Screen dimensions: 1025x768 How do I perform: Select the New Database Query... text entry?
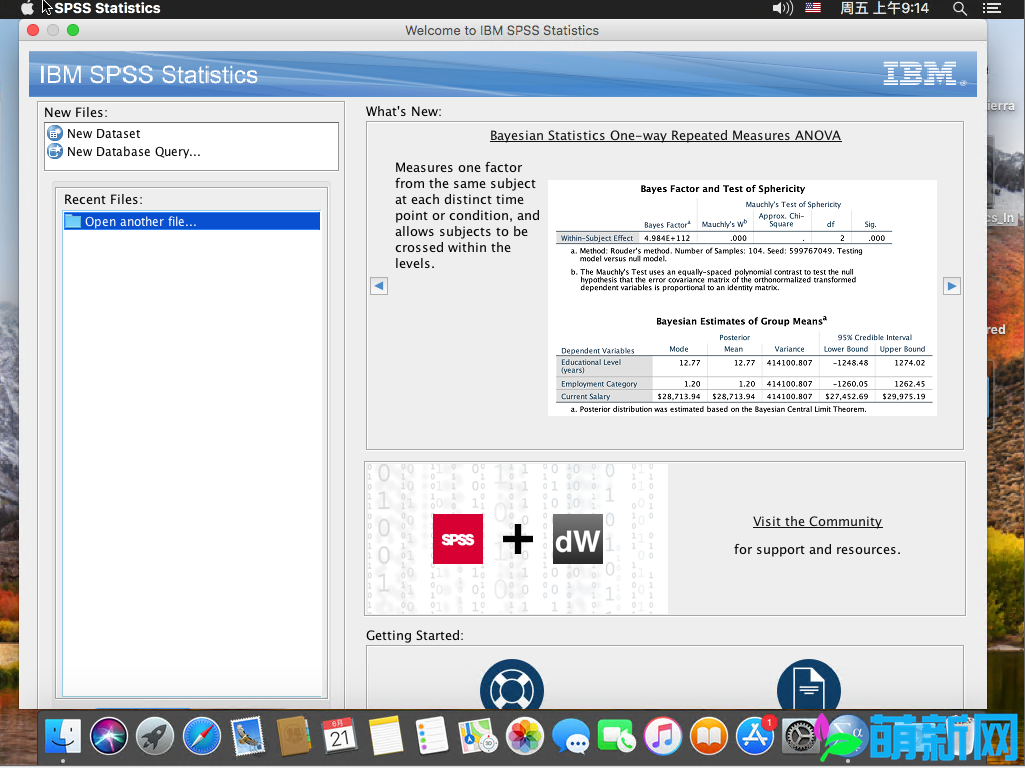coord(133,152)
